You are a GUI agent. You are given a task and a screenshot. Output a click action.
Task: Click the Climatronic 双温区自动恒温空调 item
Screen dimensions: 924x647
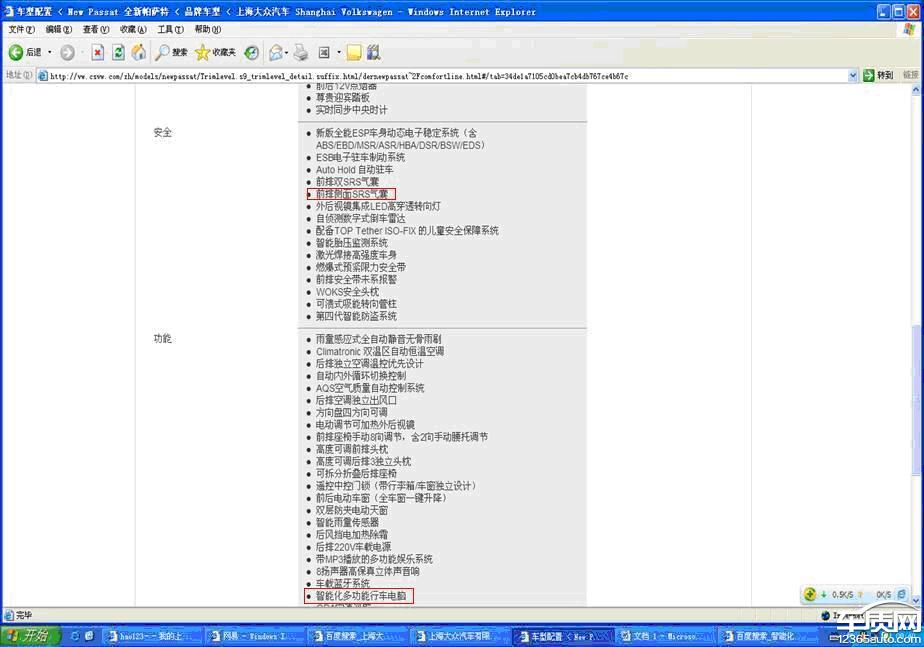coord(380,351)
